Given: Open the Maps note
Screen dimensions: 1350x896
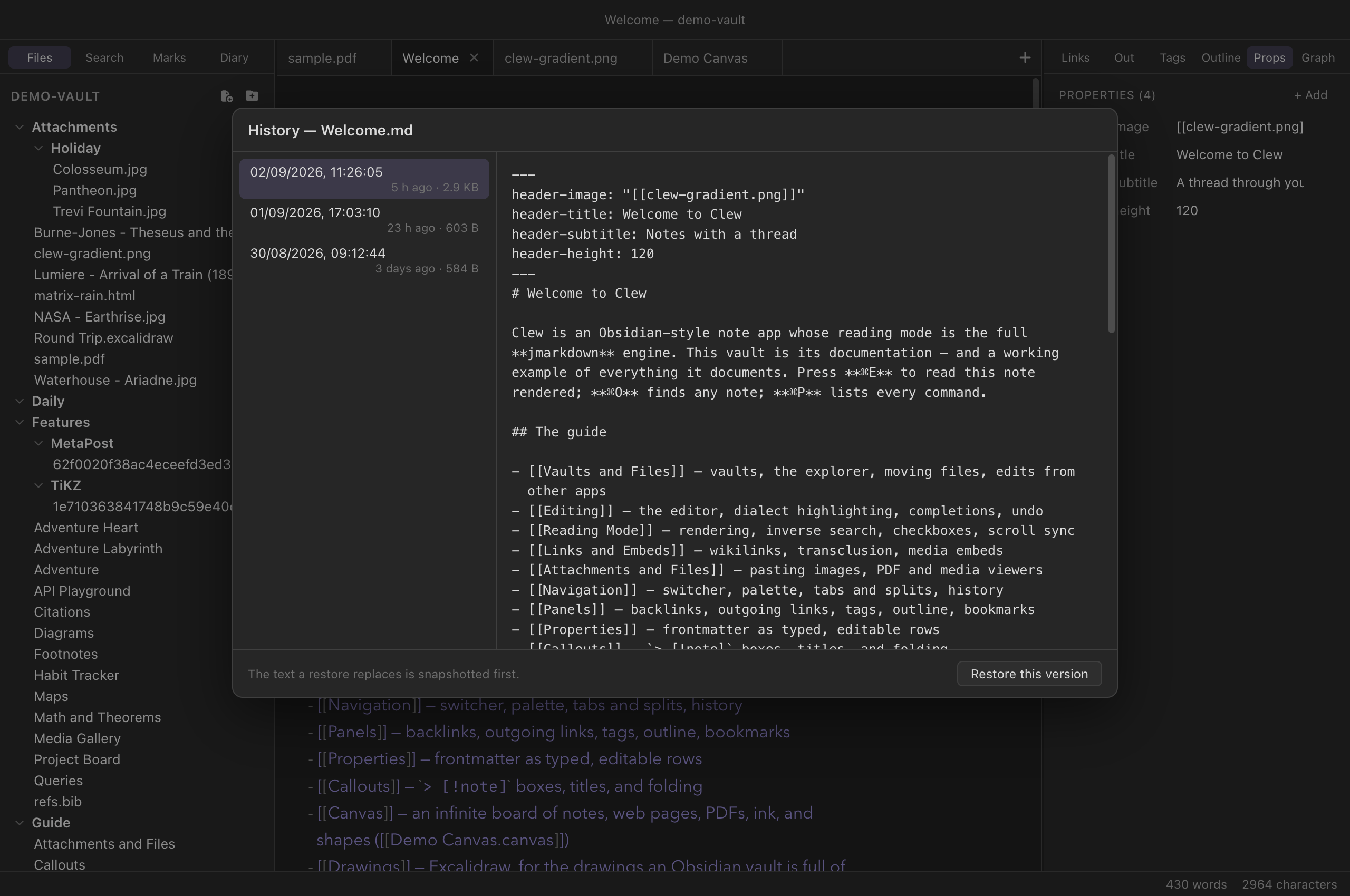Looking at the screenshot, I should click(51, 697).
